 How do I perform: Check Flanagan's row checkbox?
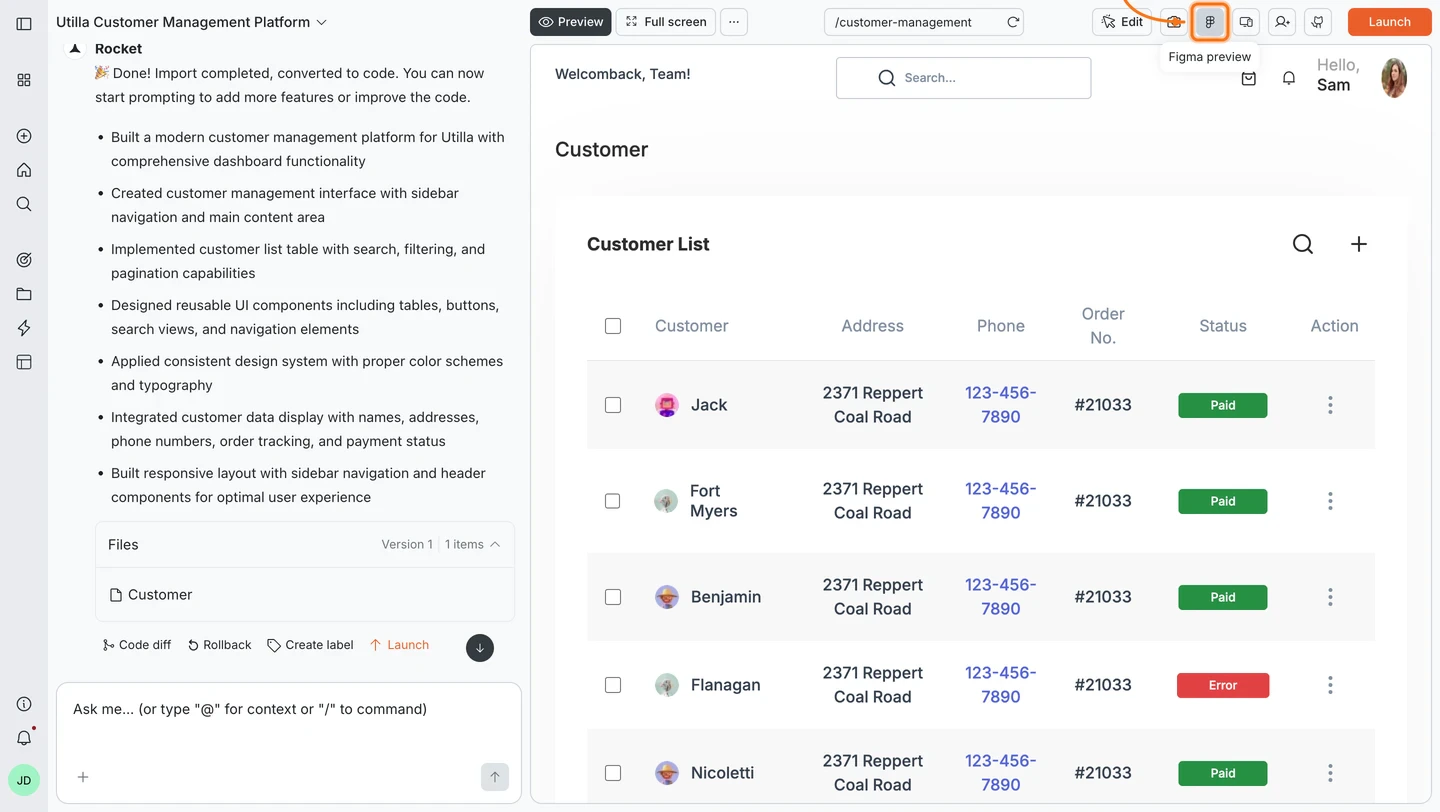point(613,685)
